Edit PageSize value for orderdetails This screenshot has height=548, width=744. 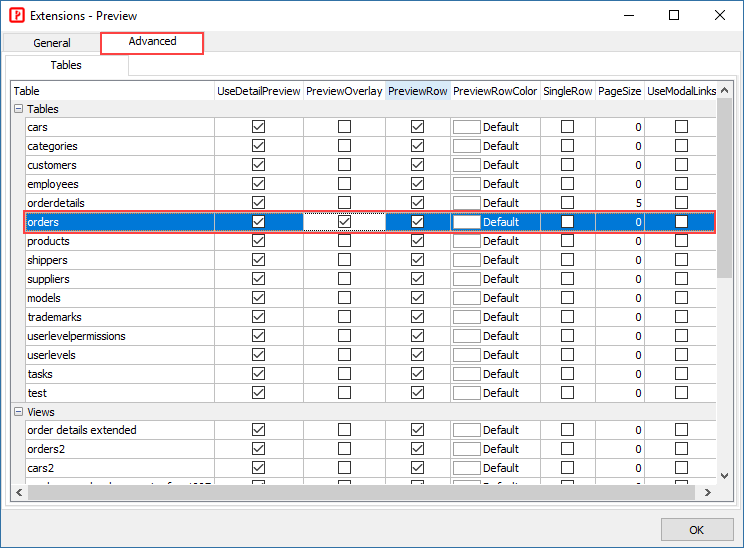point(620,203)
